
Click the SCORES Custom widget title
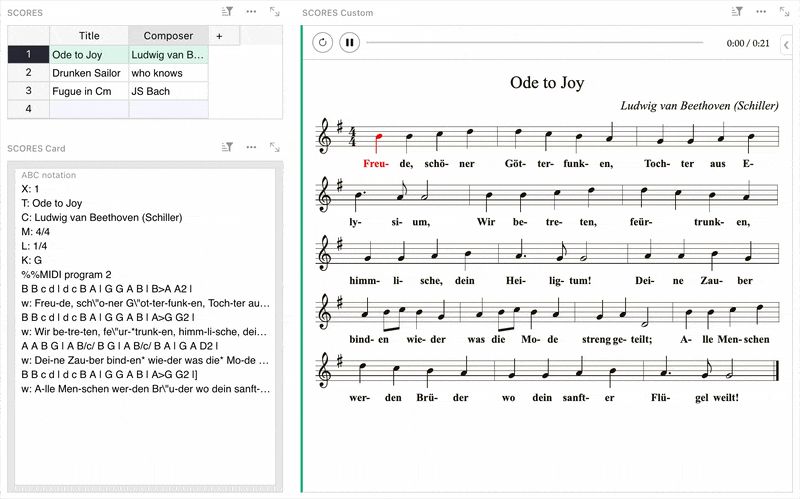click(x=337, y=13)
